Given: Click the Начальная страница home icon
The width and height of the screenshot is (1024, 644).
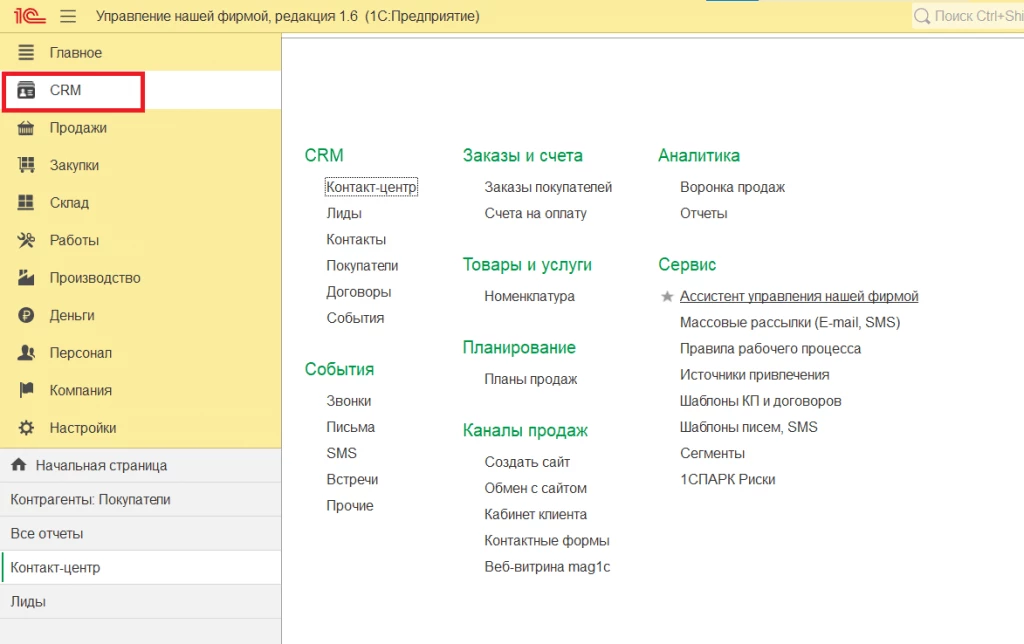Looking at the screenshot, I should (19, 464).
